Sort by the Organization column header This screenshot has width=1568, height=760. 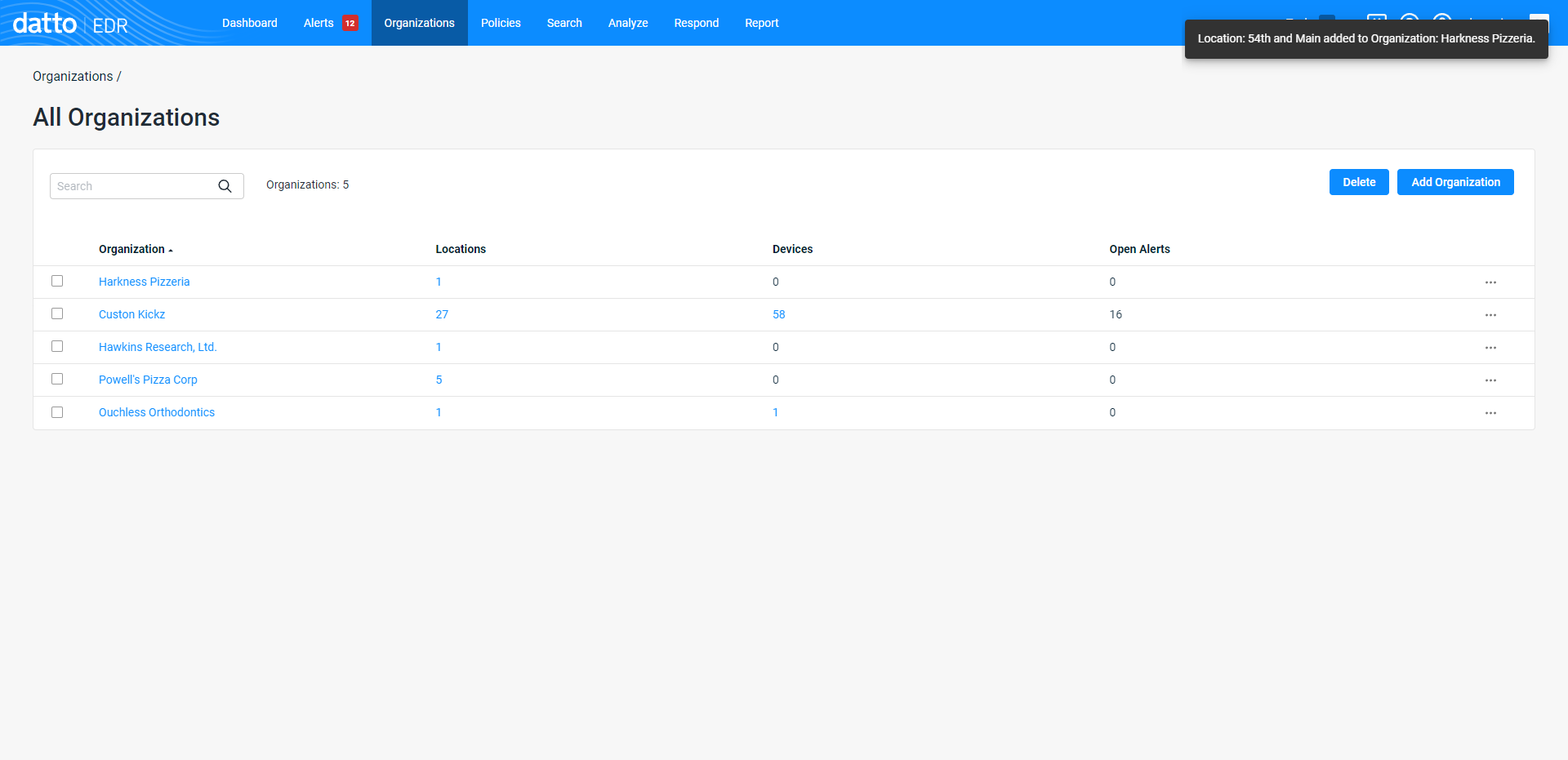tap(136, 249)
